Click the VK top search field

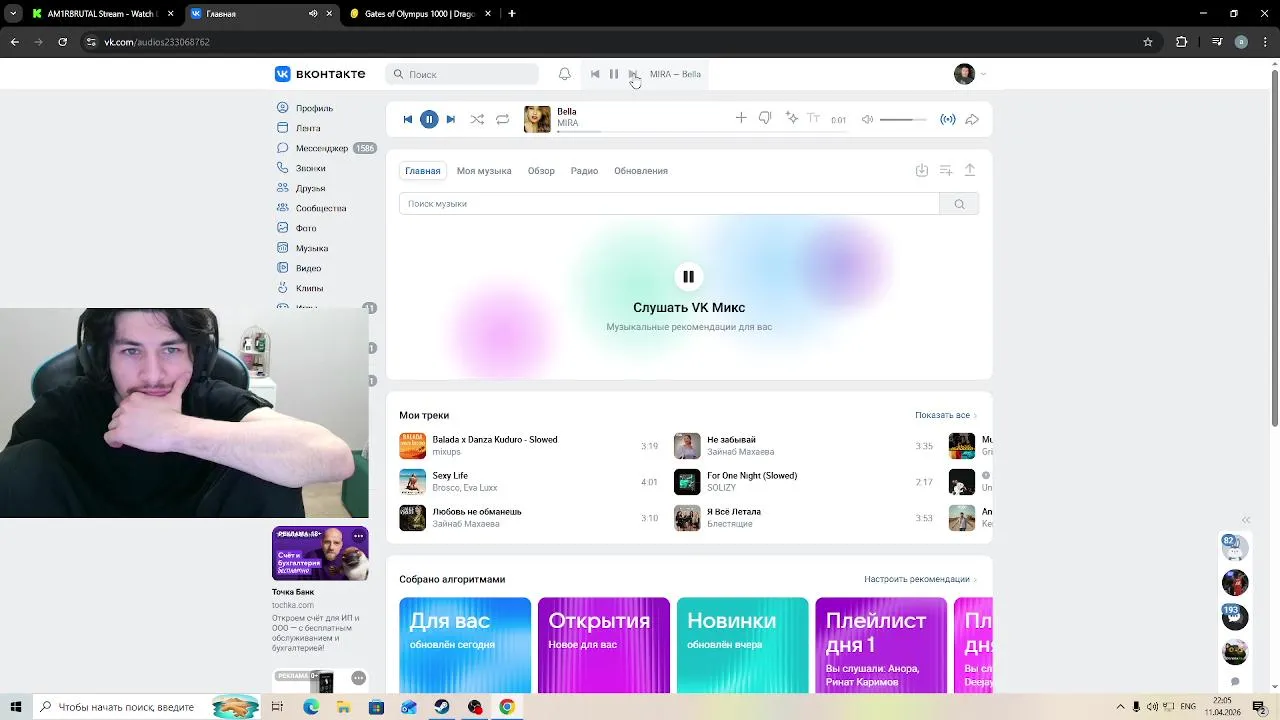click(x=462, y=74)
